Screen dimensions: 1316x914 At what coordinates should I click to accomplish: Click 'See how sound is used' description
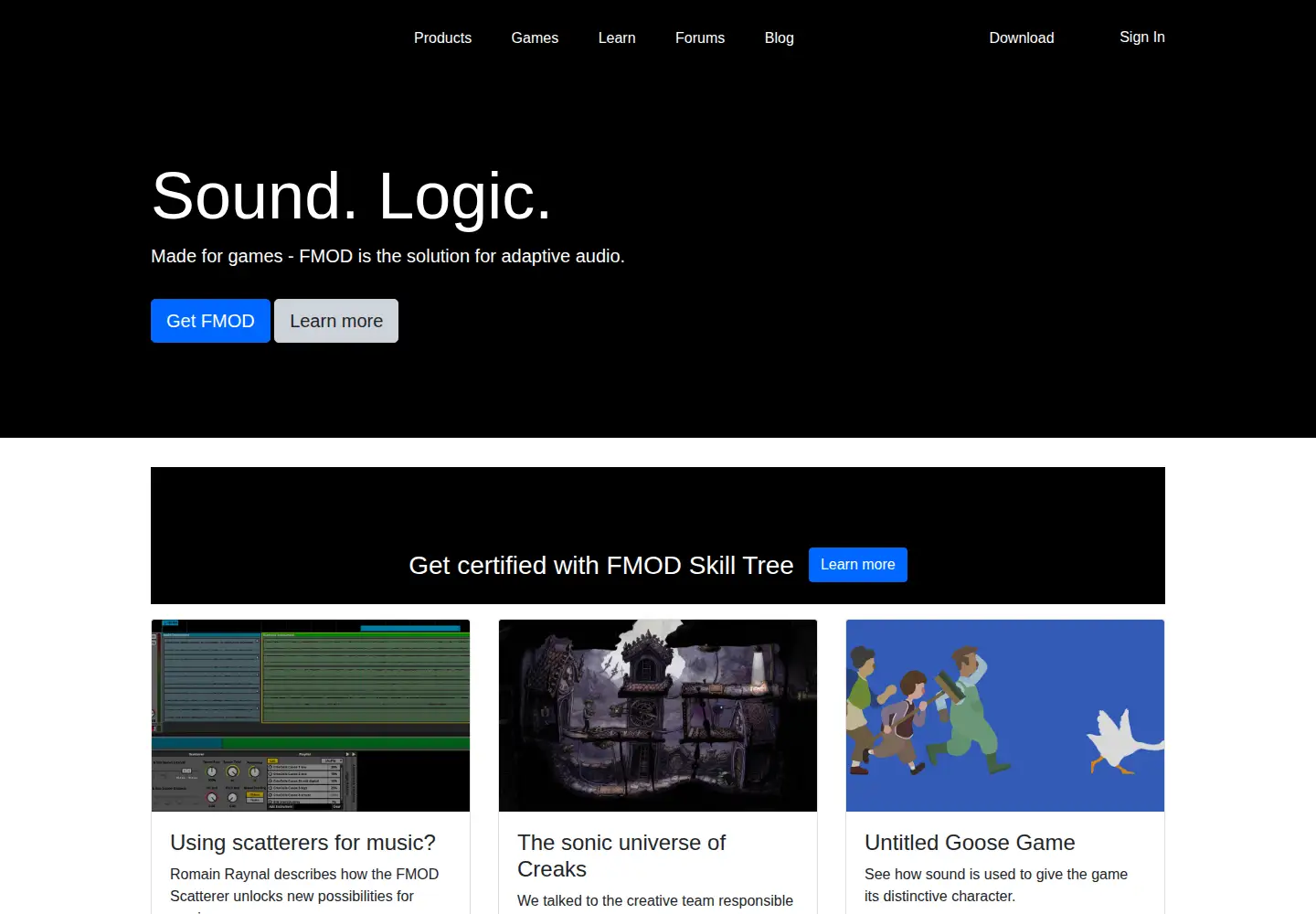coord(996,885)
